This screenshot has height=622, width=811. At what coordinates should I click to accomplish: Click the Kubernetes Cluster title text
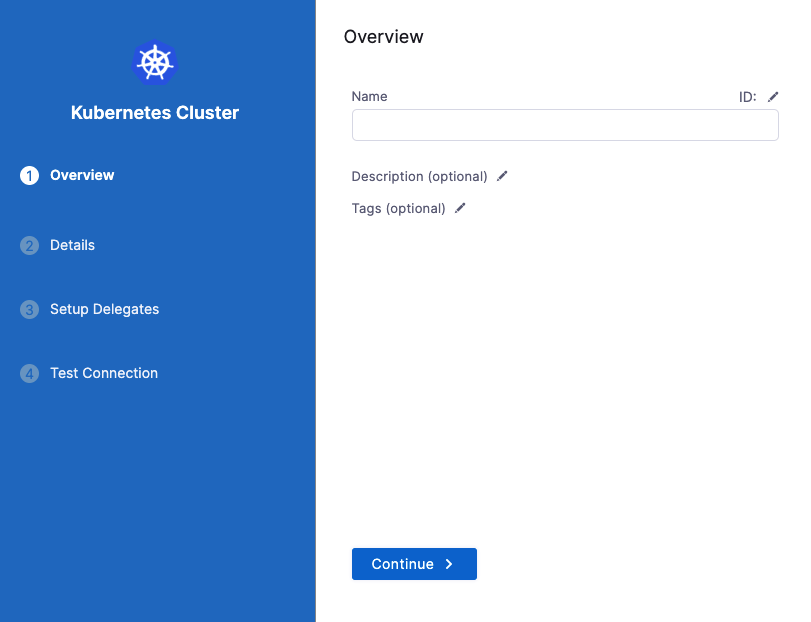pyautogui.click(x=155, y=113)
